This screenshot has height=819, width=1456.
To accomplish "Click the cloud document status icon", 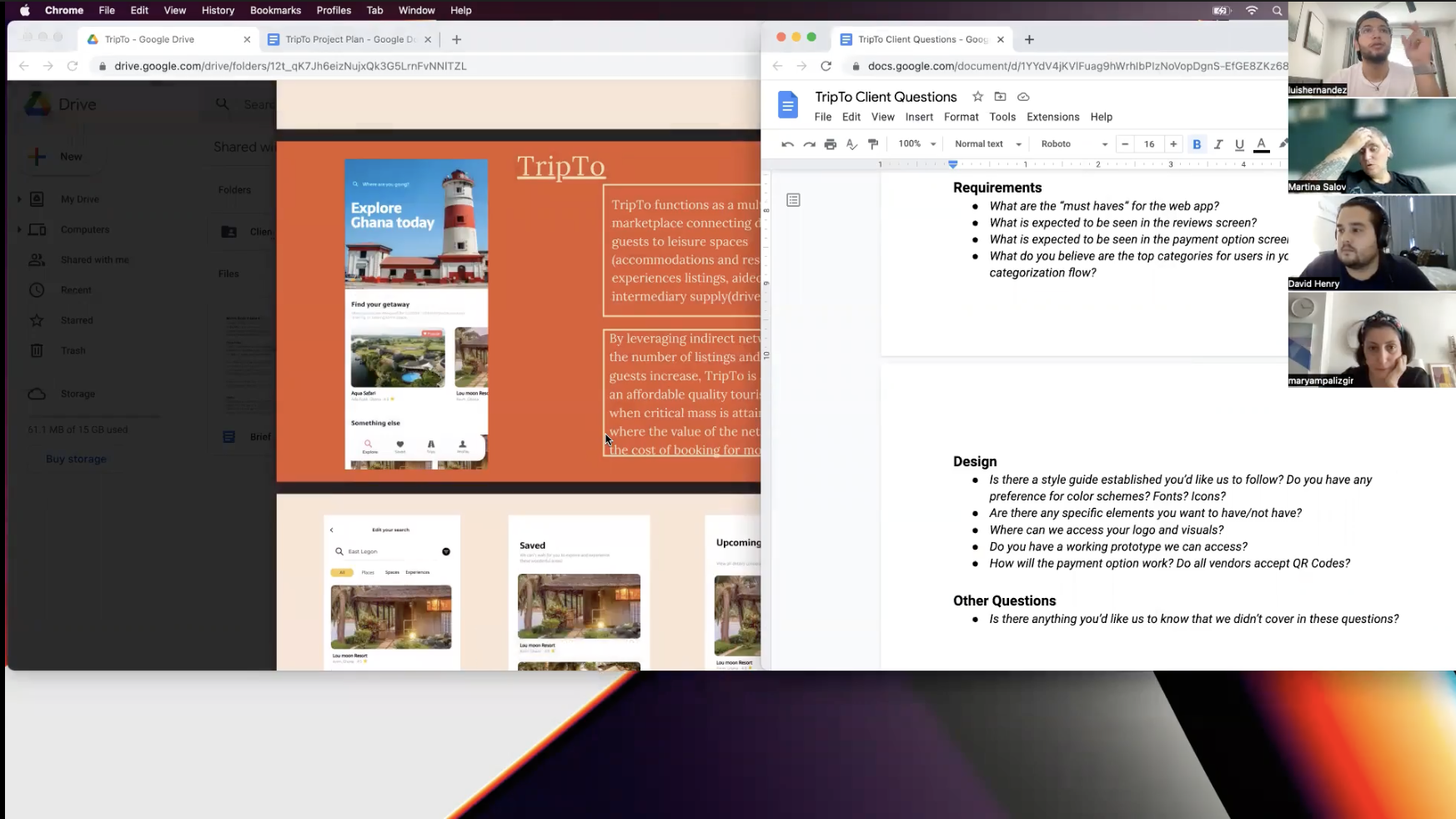I will pos(1023,97).
